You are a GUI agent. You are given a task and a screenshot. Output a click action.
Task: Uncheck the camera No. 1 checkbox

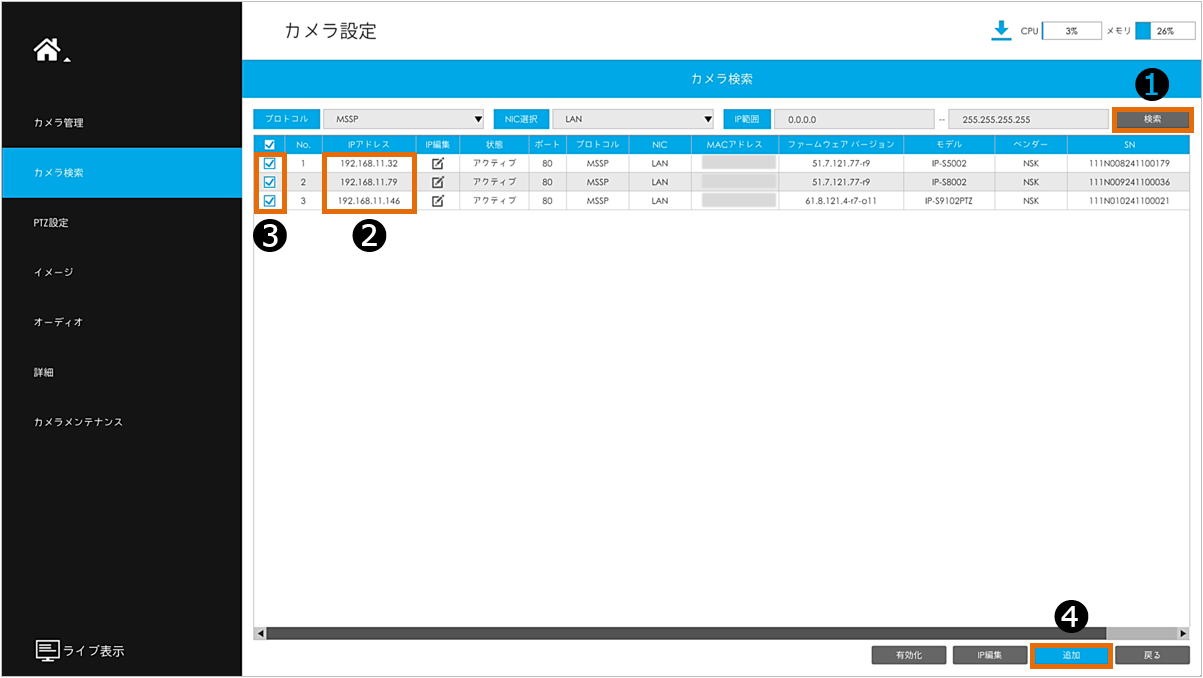[269, 163]
